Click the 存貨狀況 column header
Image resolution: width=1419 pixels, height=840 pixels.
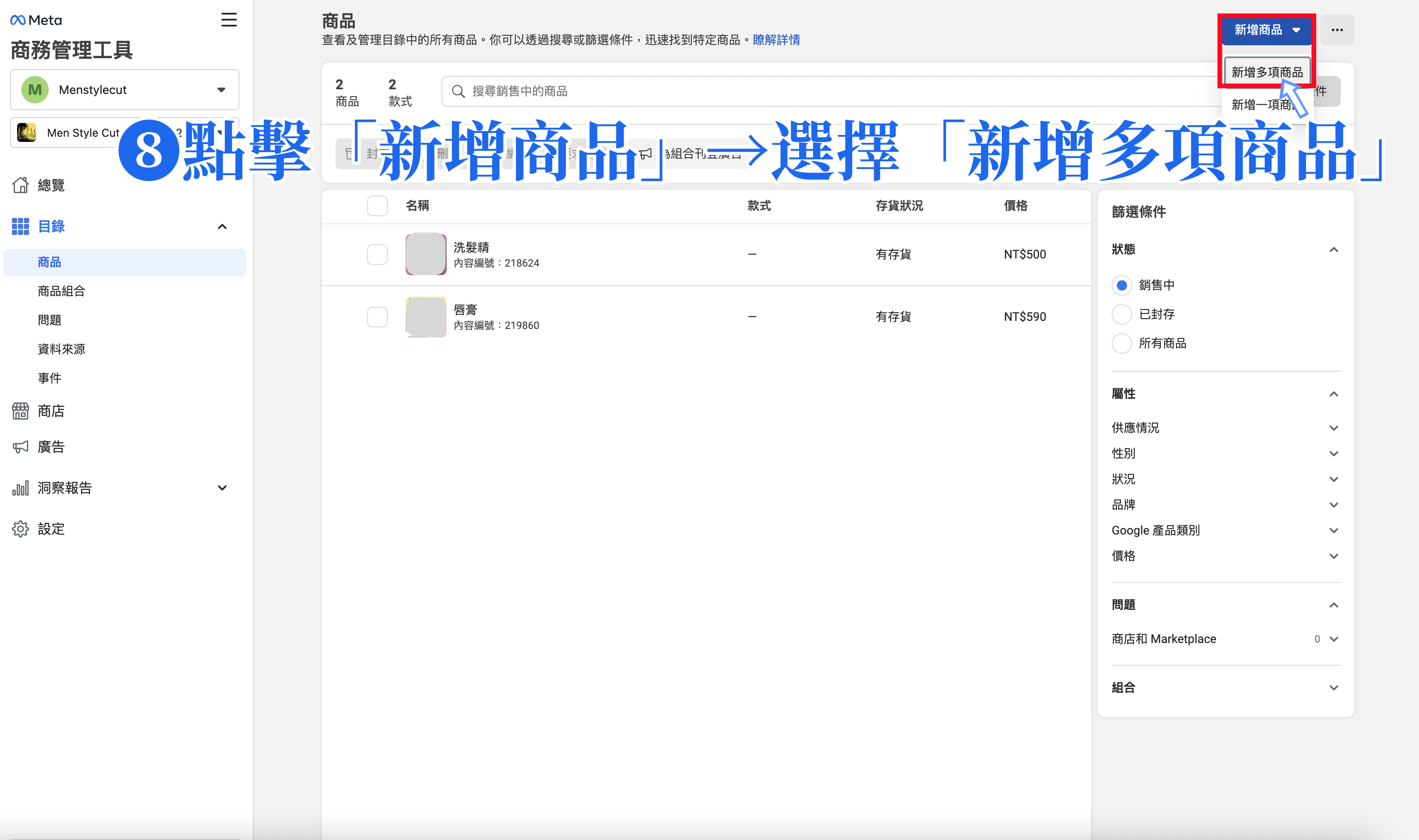click(x=899, y=206)
